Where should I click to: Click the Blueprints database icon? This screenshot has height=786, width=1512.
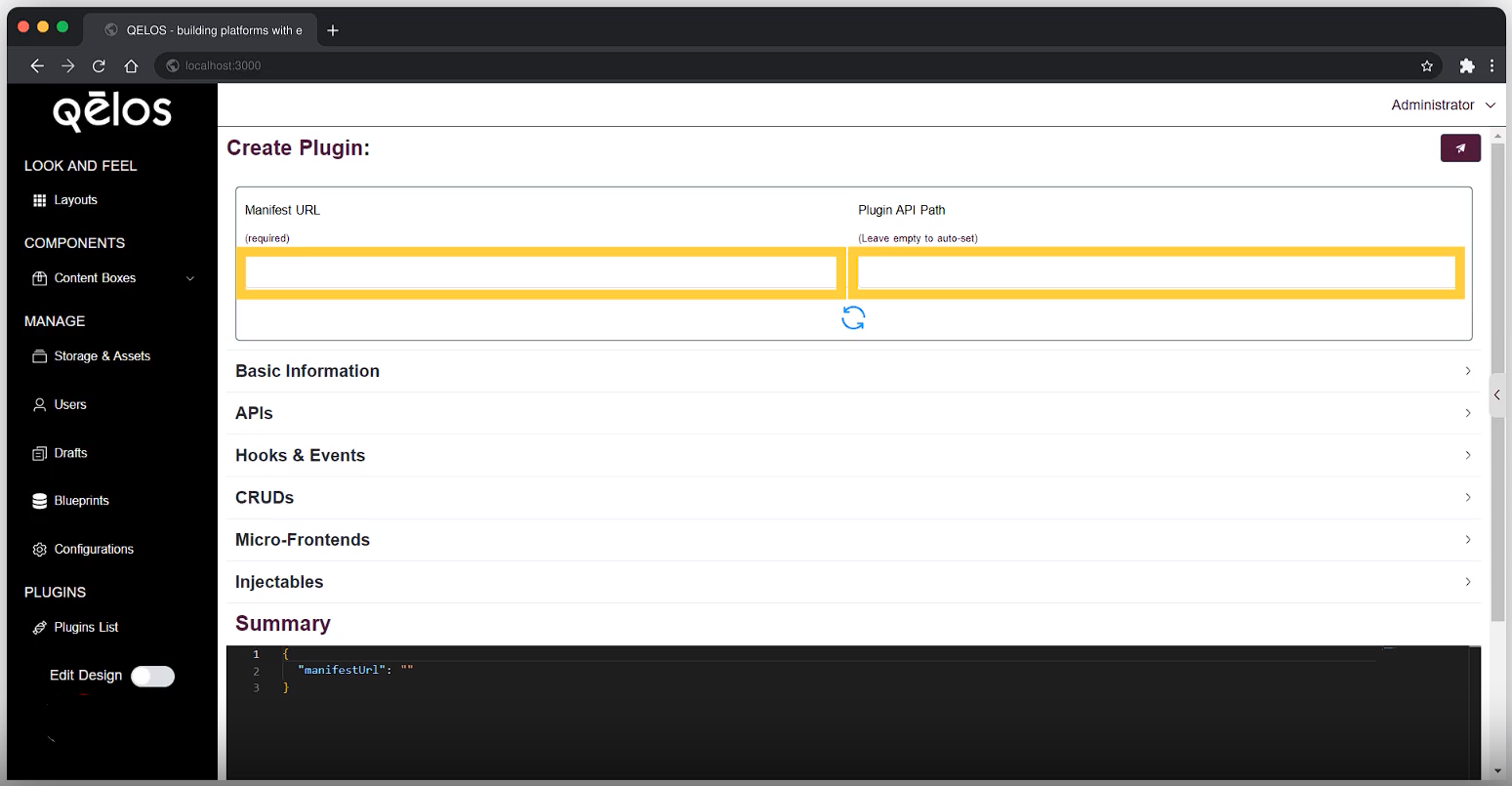[39, 501]
